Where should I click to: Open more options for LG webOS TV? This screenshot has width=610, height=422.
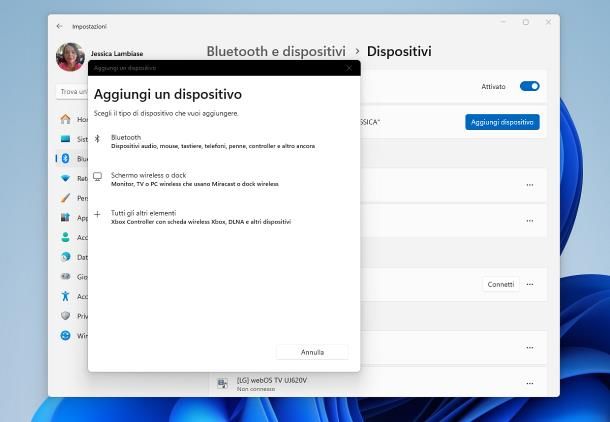point(529,383)
